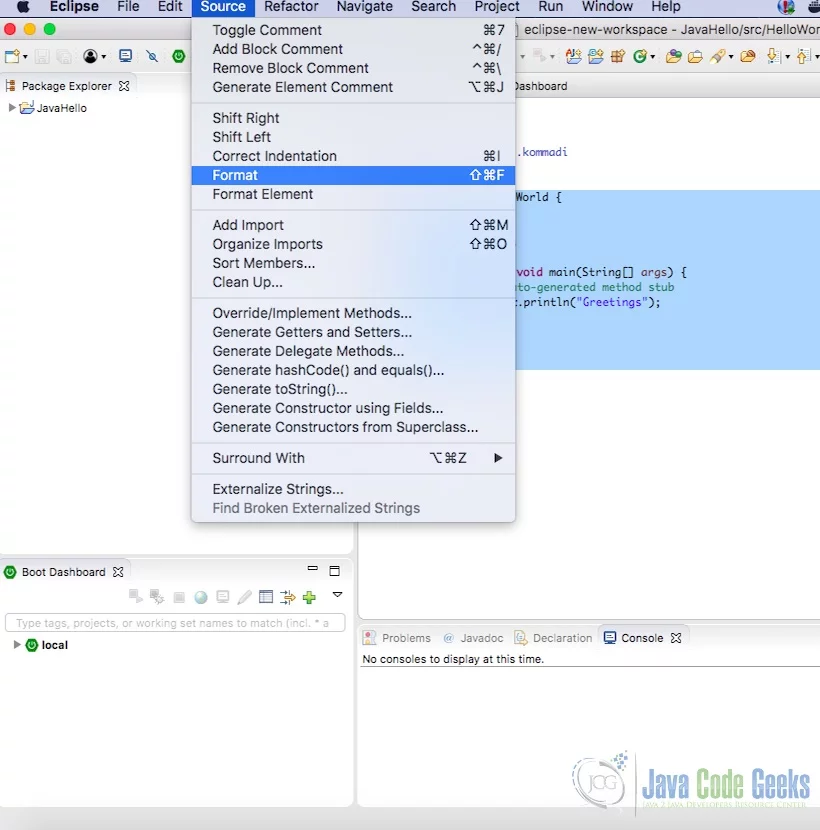Choose Generate Element Comment

[x=353, y=87]
